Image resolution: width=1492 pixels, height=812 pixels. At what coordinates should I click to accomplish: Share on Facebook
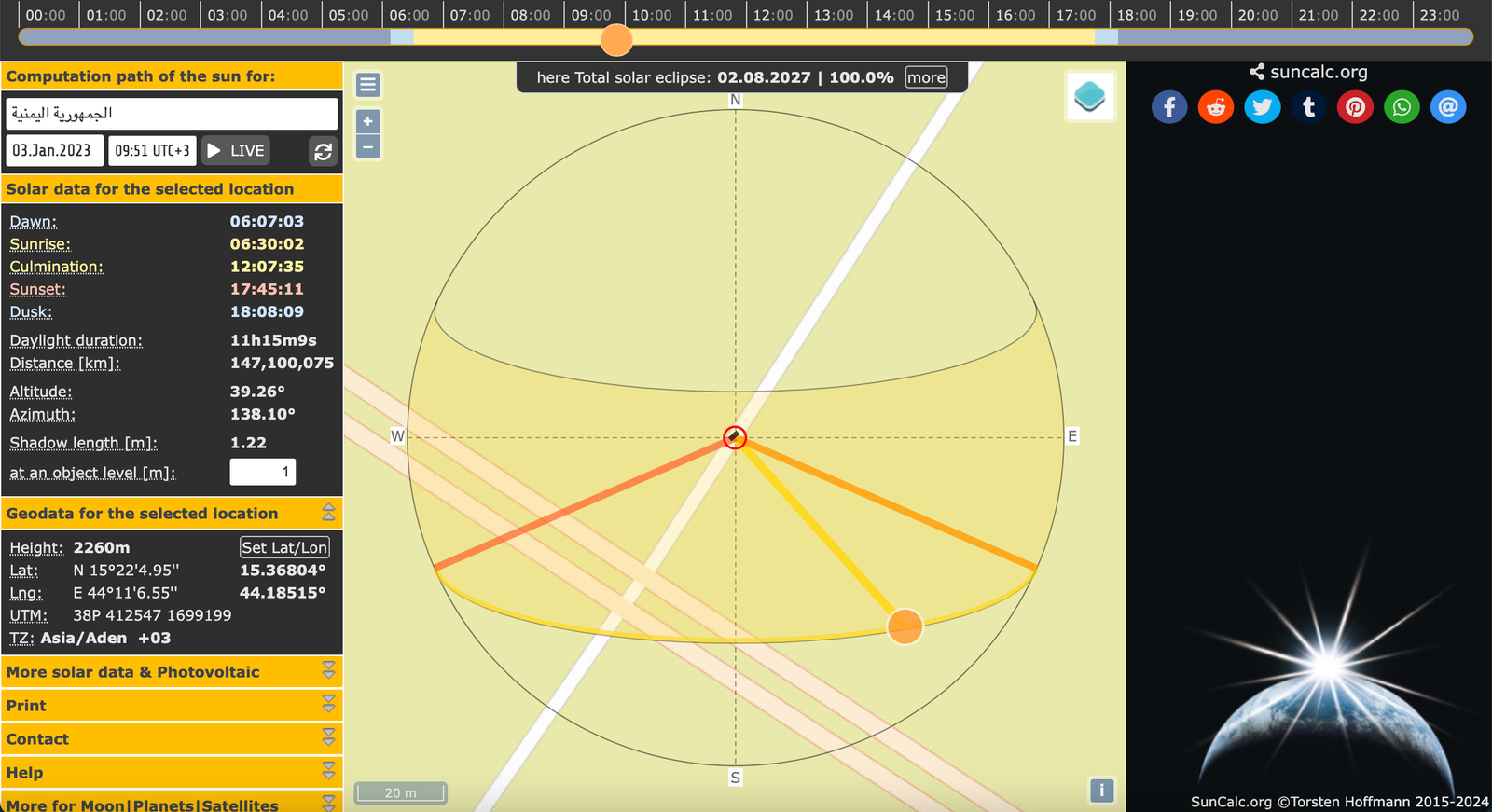(x=1169, y=107)
